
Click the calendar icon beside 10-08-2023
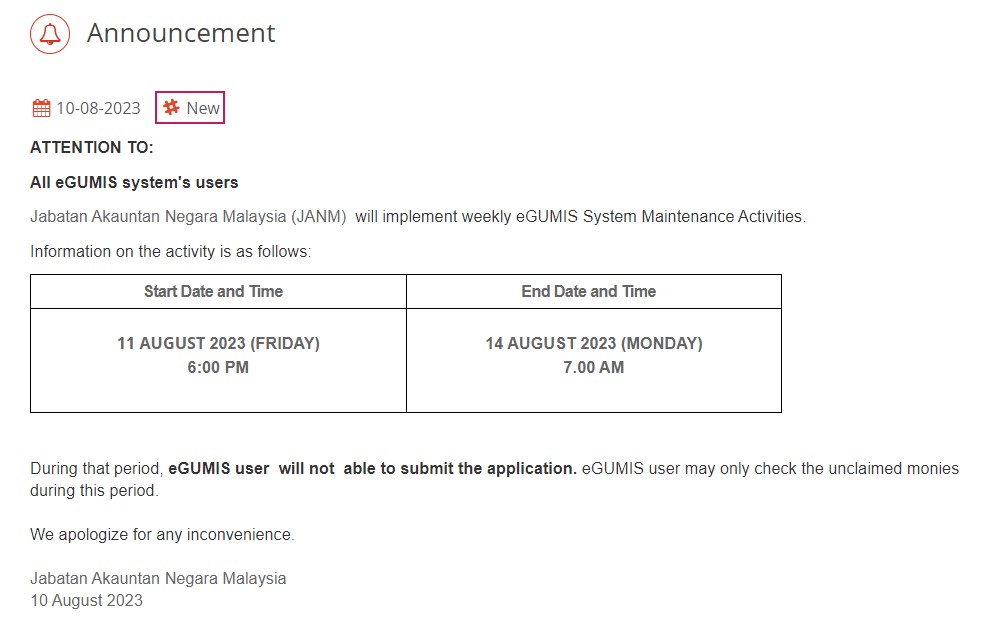tap(42, 108)
